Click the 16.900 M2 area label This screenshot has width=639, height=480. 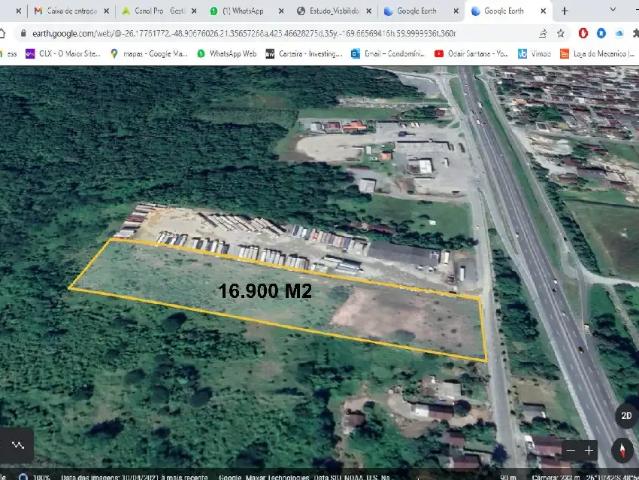point(265,291)
